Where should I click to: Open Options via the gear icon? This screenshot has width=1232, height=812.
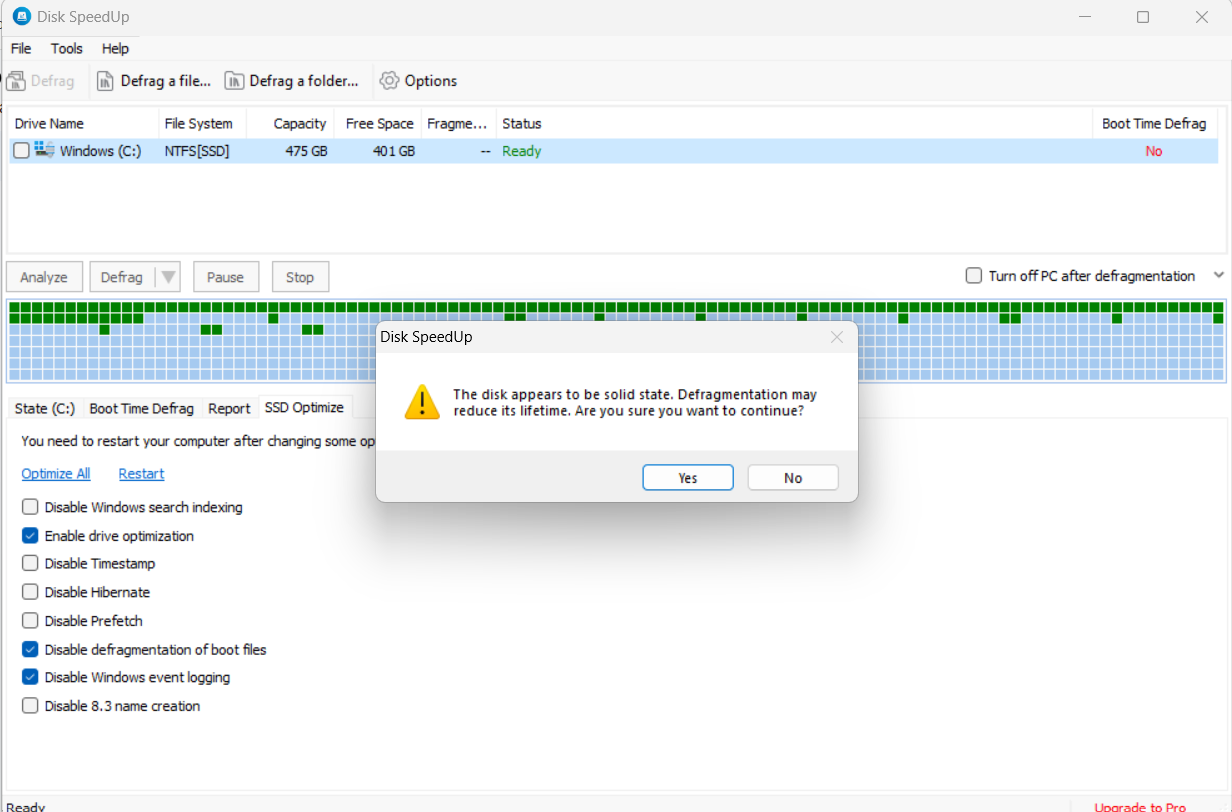coord(389,81)
